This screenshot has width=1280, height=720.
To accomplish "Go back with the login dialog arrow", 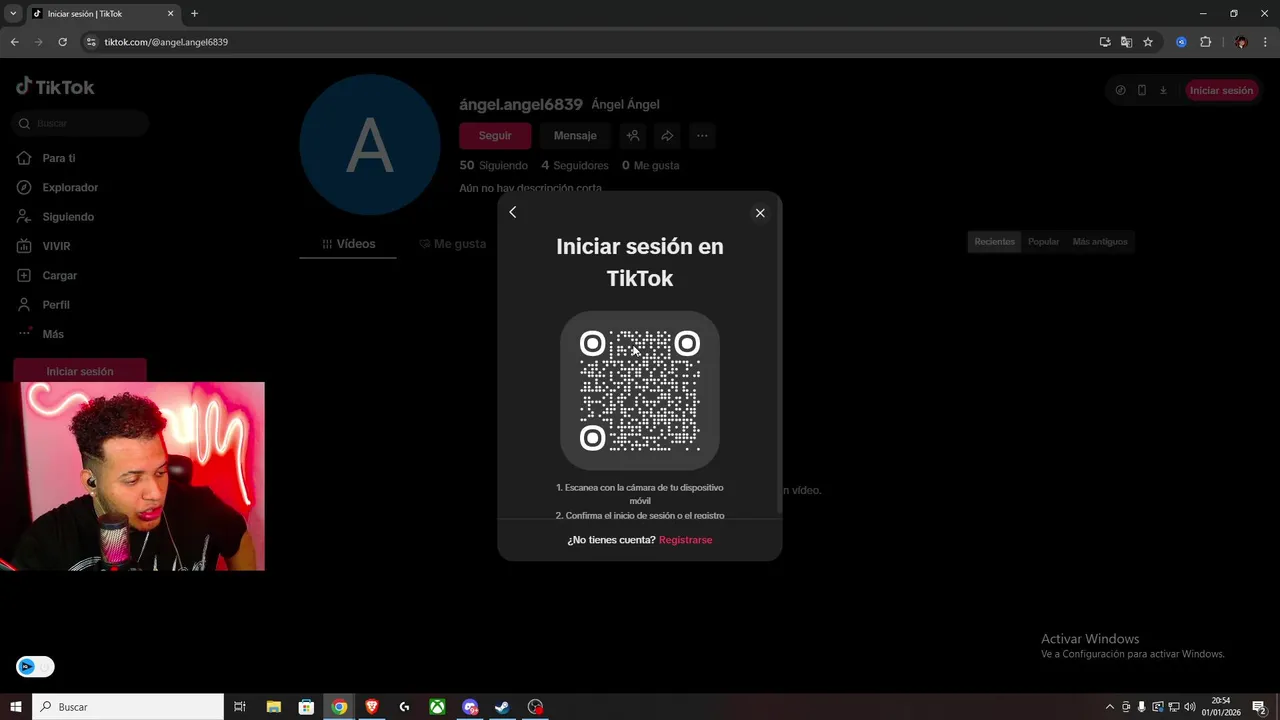I will point(513,212).
